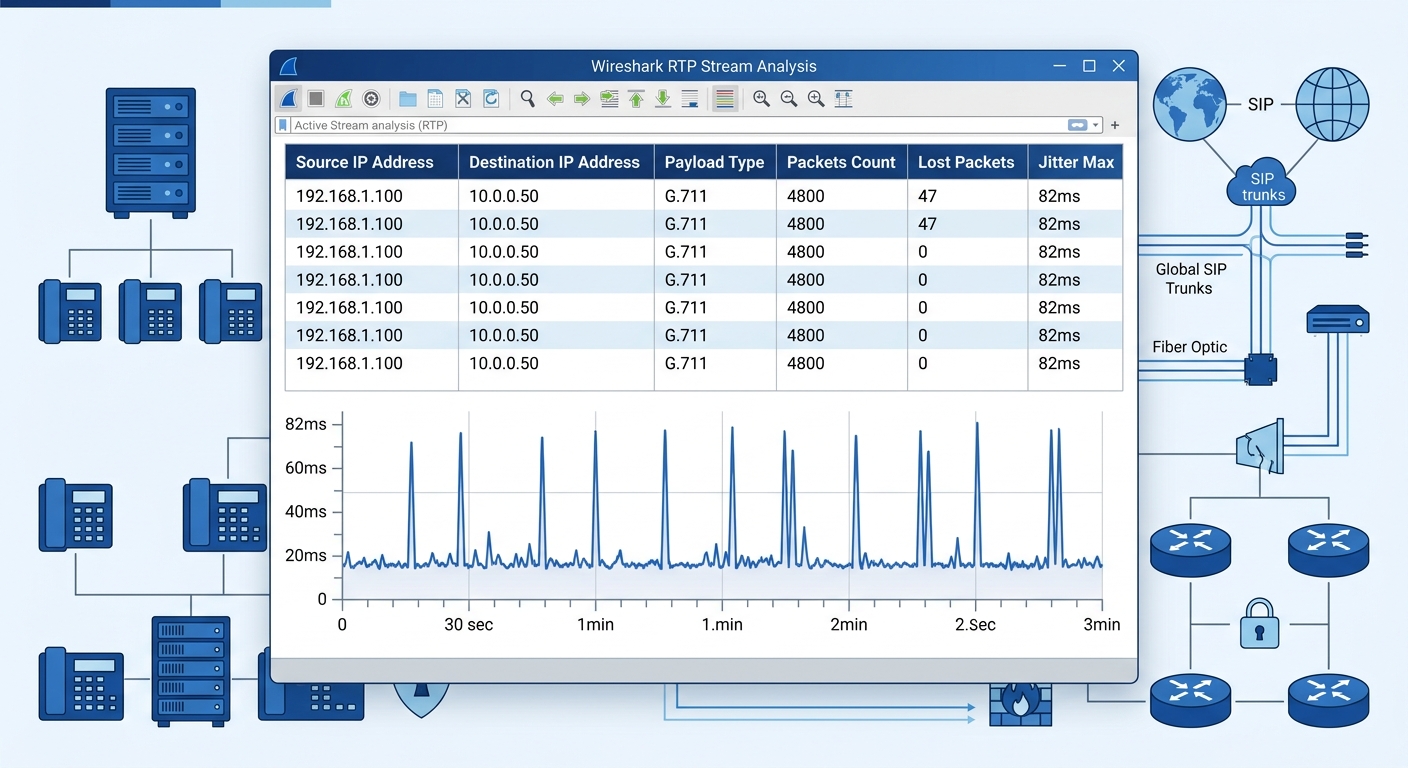Click the firewall brick flame icon
Image resolution: width=1408 pixels, height=768 pixels.
(1020, 704)
